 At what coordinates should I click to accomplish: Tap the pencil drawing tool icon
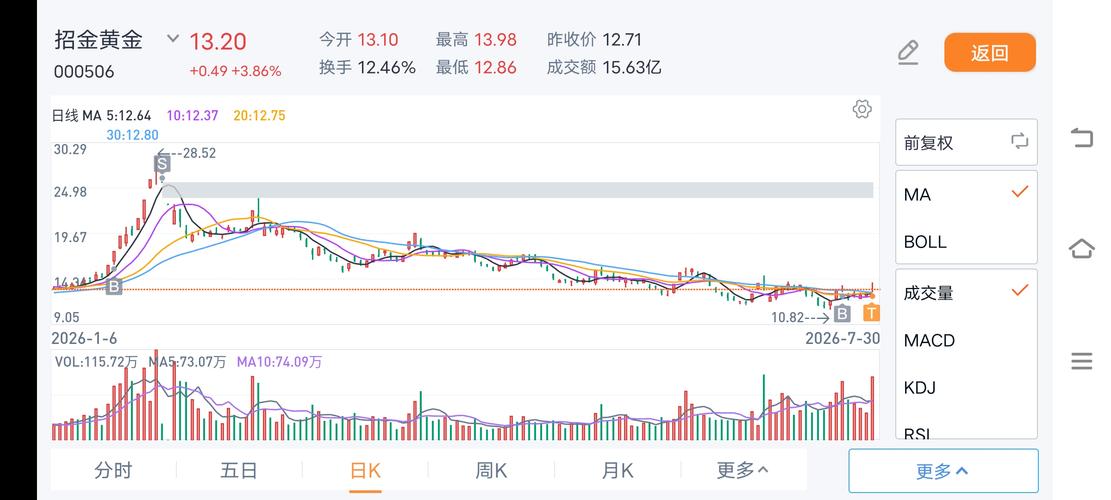pyautogui.click(x=908, y=53)
